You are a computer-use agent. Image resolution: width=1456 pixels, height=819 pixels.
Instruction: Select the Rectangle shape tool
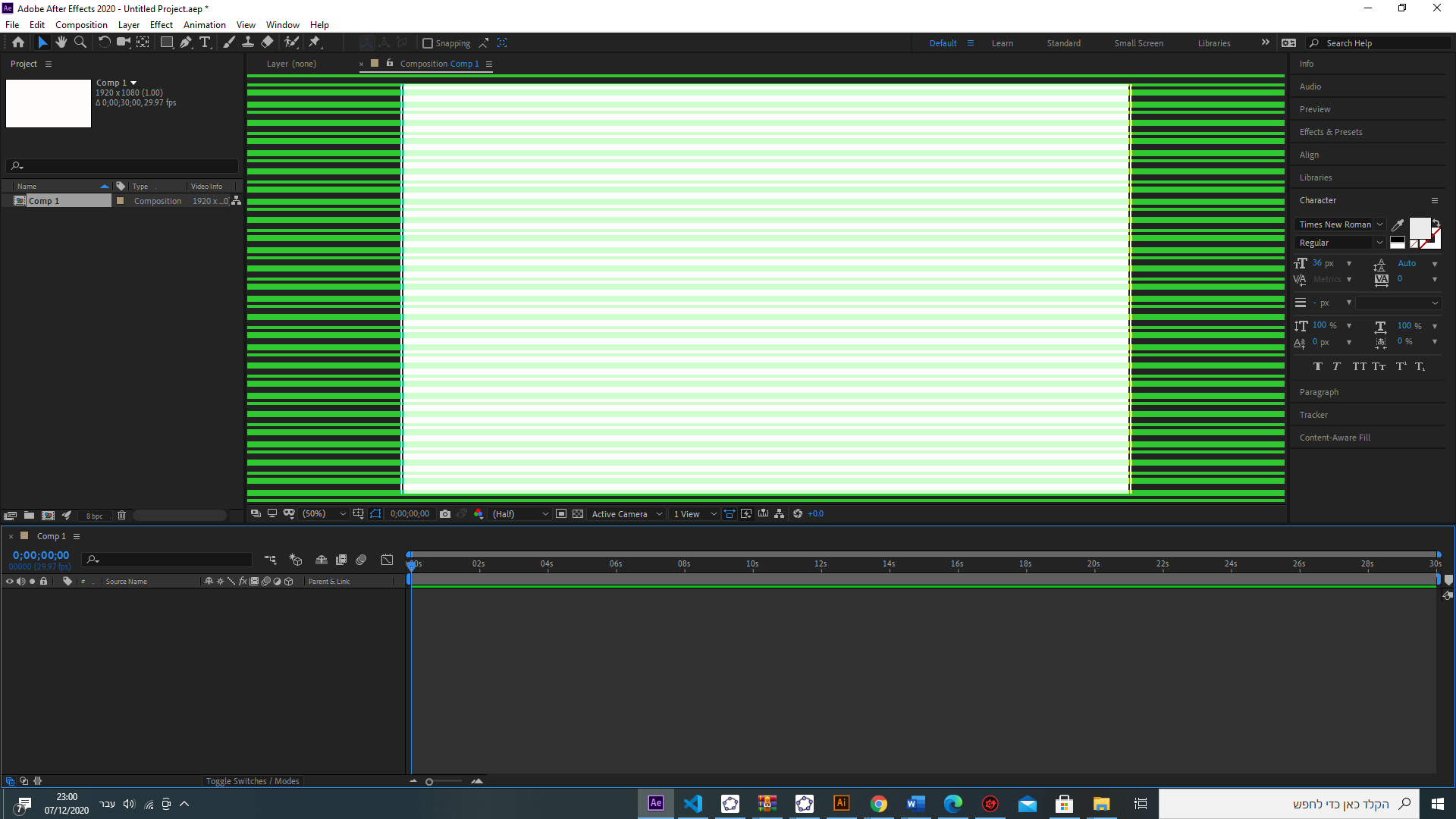[166, 42]
